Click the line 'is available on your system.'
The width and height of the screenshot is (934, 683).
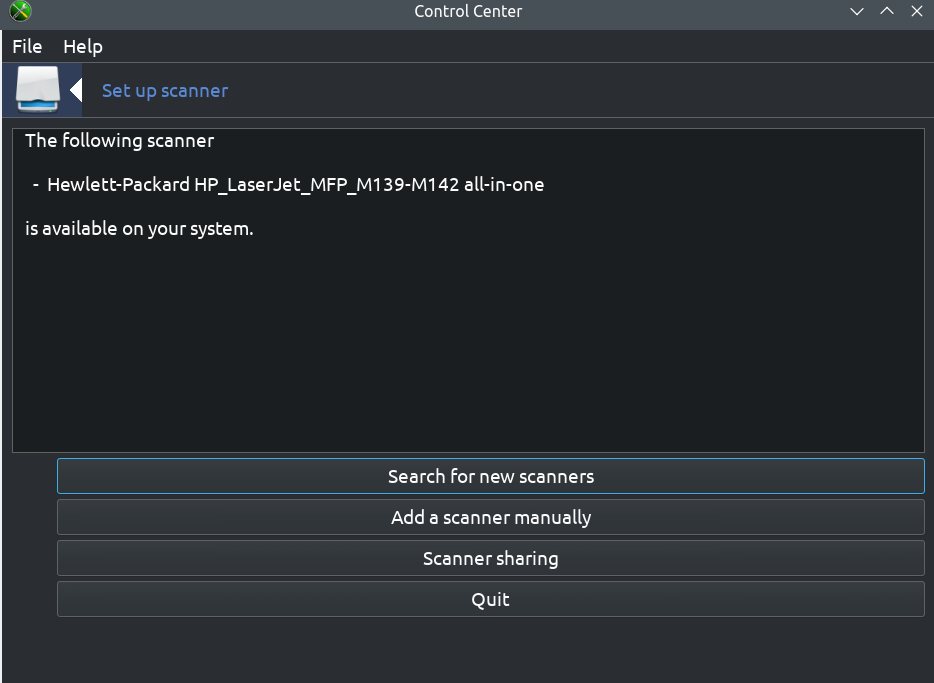(x=139, y=229)
